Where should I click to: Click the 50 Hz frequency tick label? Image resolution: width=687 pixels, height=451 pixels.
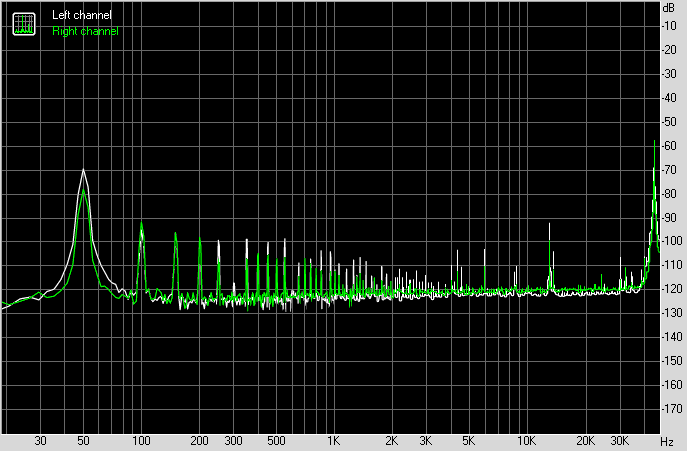[83, 440]
